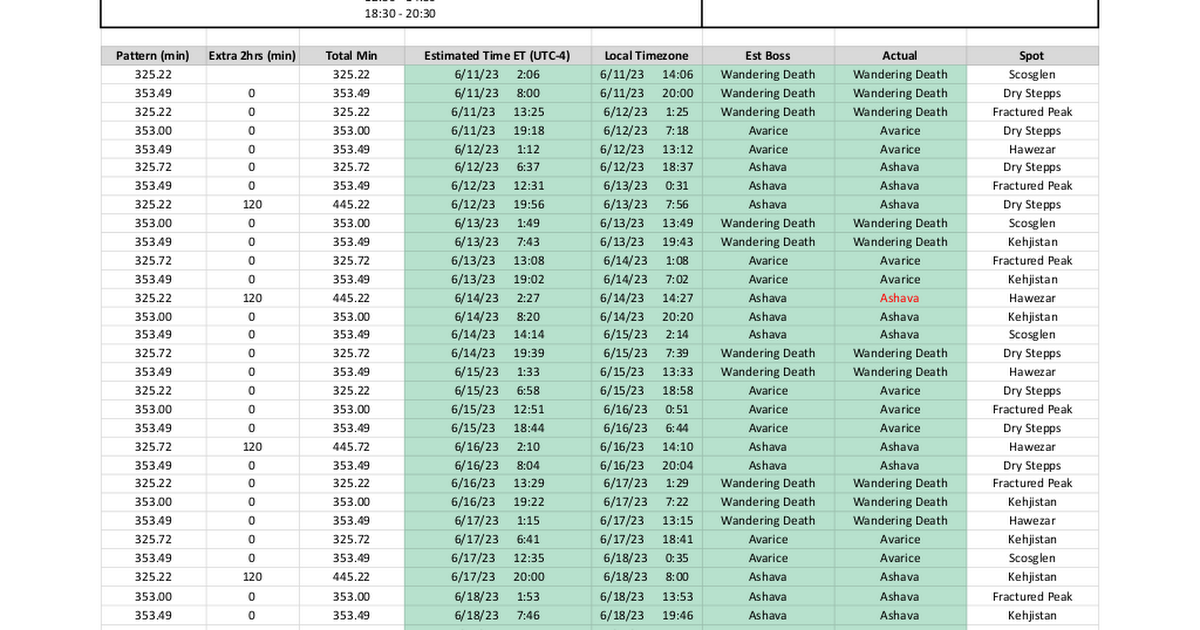Click Est Boss 'Avarice' in 6/11/23 19:18 row
This screenshot has width=1200, height=630.
(768, 130)
